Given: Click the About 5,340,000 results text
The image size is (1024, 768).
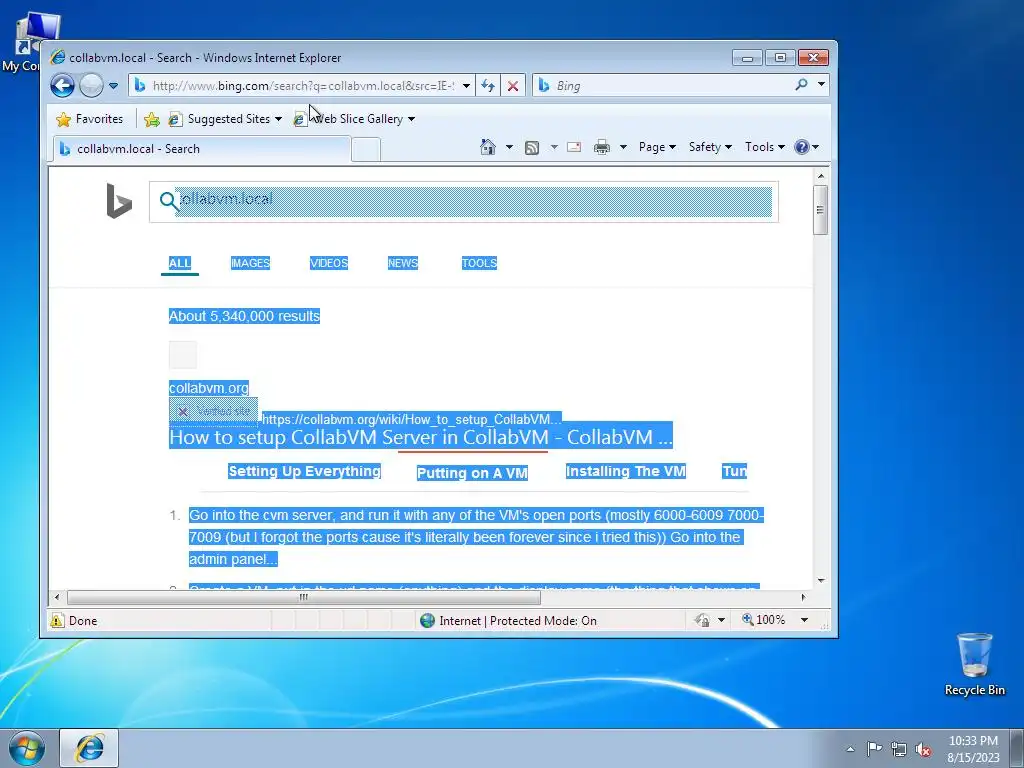Looking at the screenshot, I should tap(244, 316).
